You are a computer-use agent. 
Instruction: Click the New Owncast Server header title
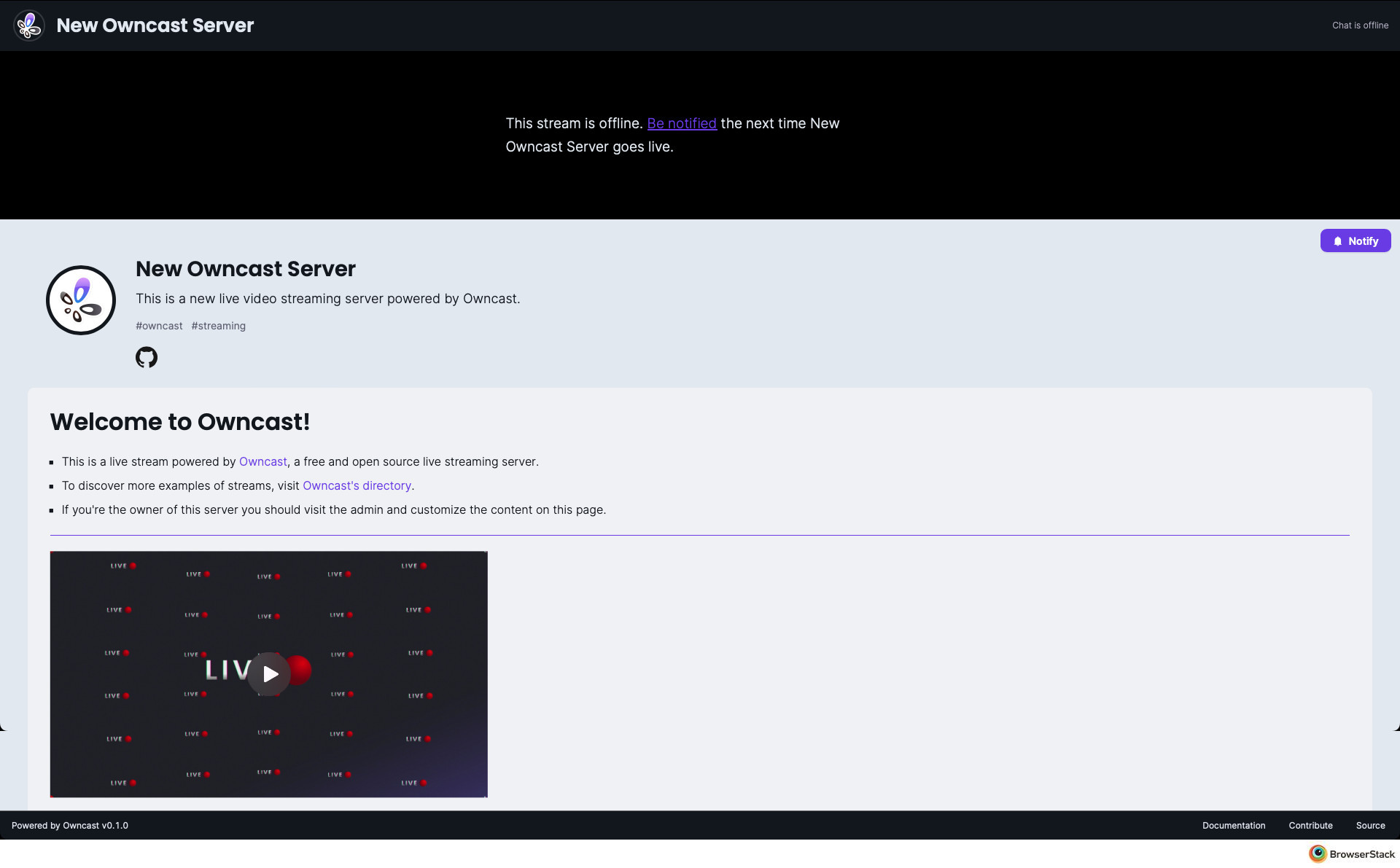tap(155, 26)
